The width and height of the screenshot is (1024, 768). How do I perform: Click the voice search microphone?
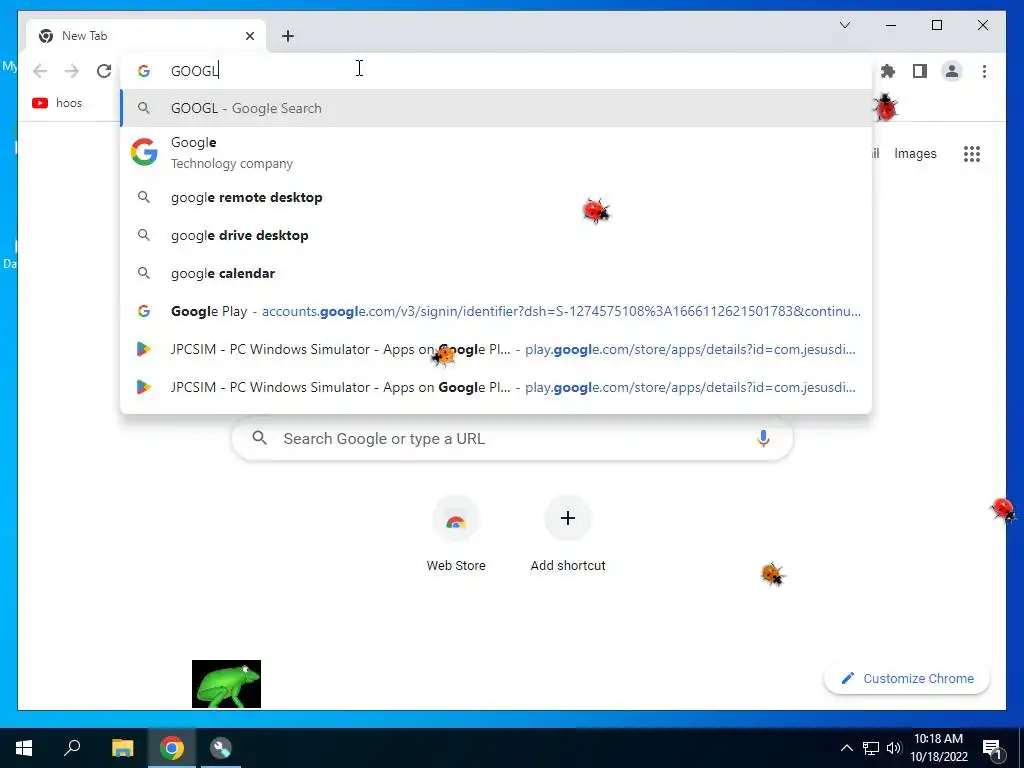point(763,438)
